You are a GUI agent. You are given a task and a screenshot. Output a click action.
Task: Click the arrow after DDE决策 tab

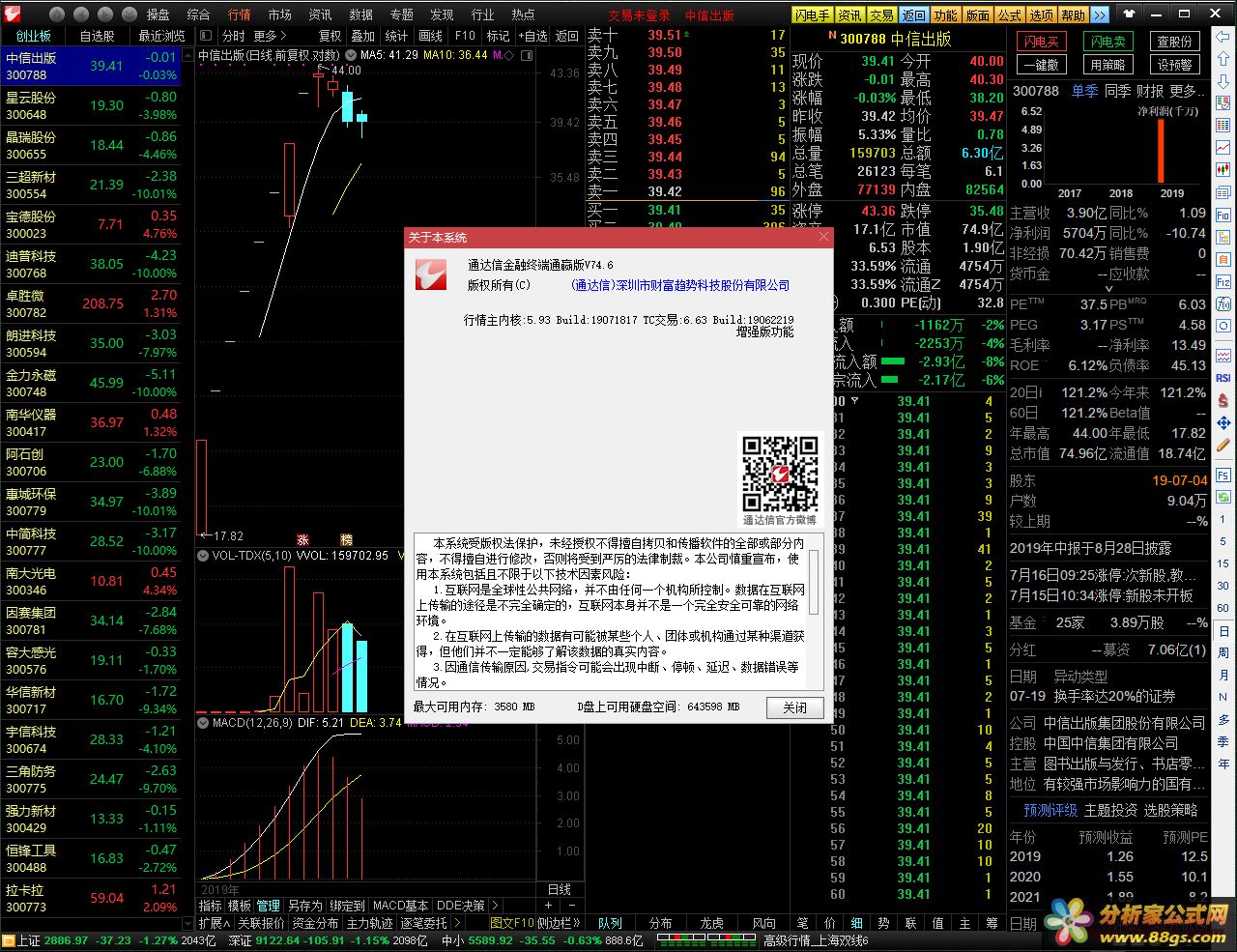point(496,906)
